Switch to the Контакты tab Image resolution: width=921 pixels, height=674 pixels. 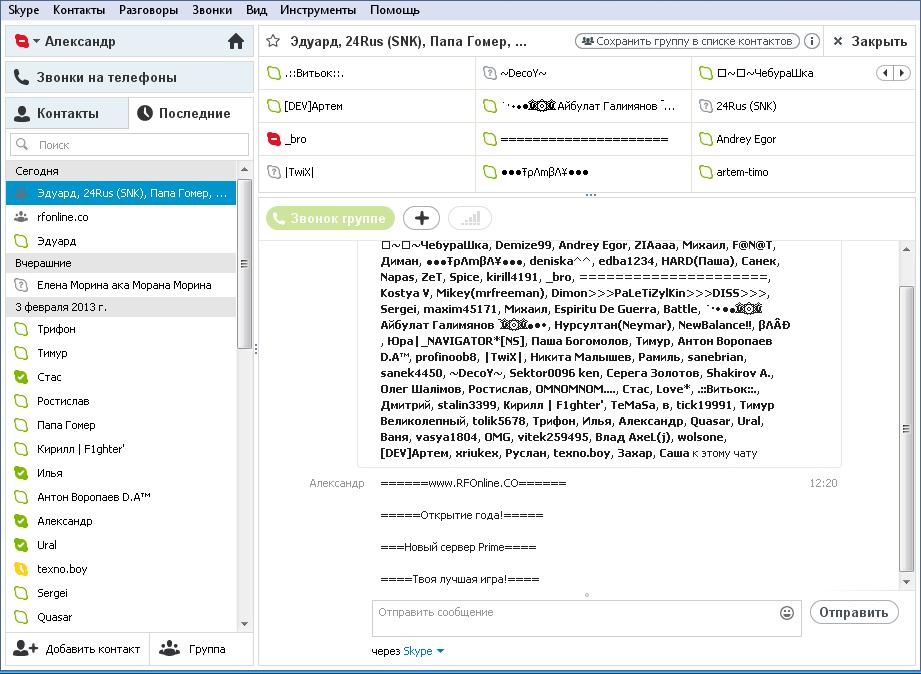67,113
